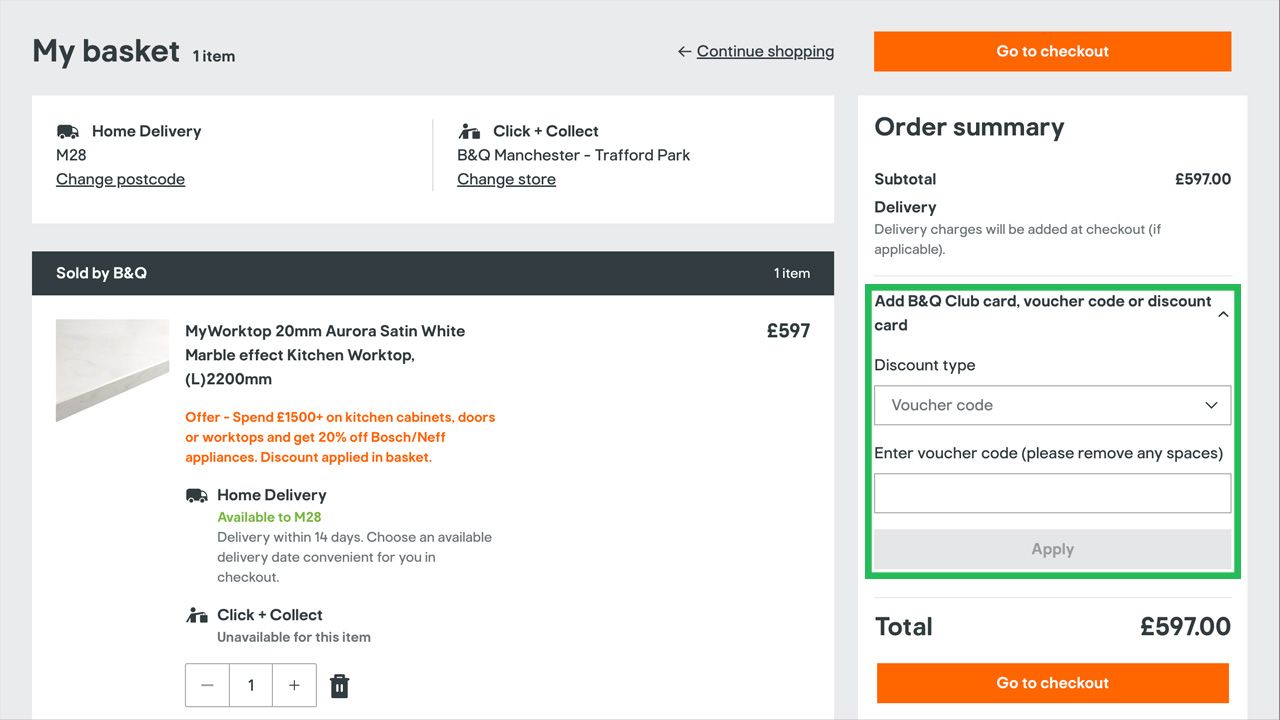
Task: Click the quantity field showing 1
Action: (x=251, y=685)
